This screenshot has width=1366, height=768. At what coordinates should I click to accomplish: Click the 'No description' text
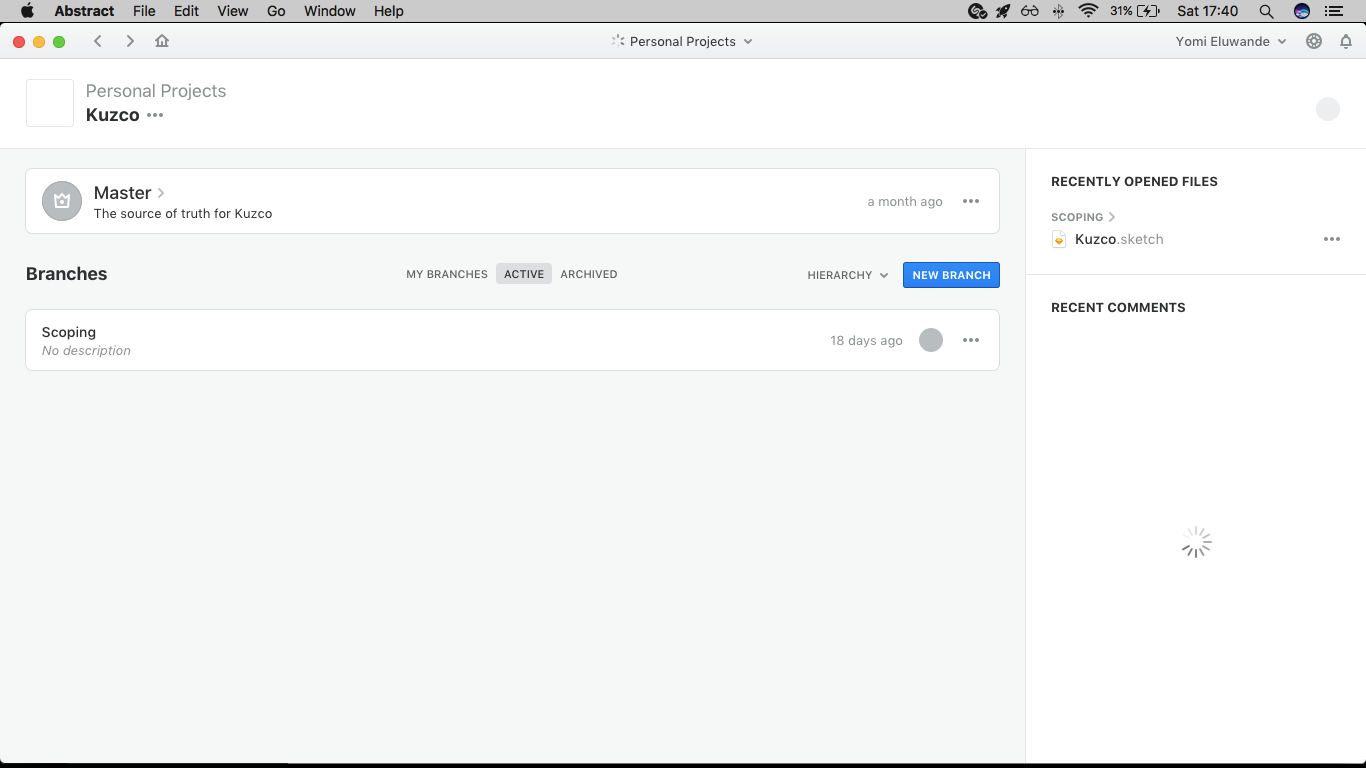(86, 351)
